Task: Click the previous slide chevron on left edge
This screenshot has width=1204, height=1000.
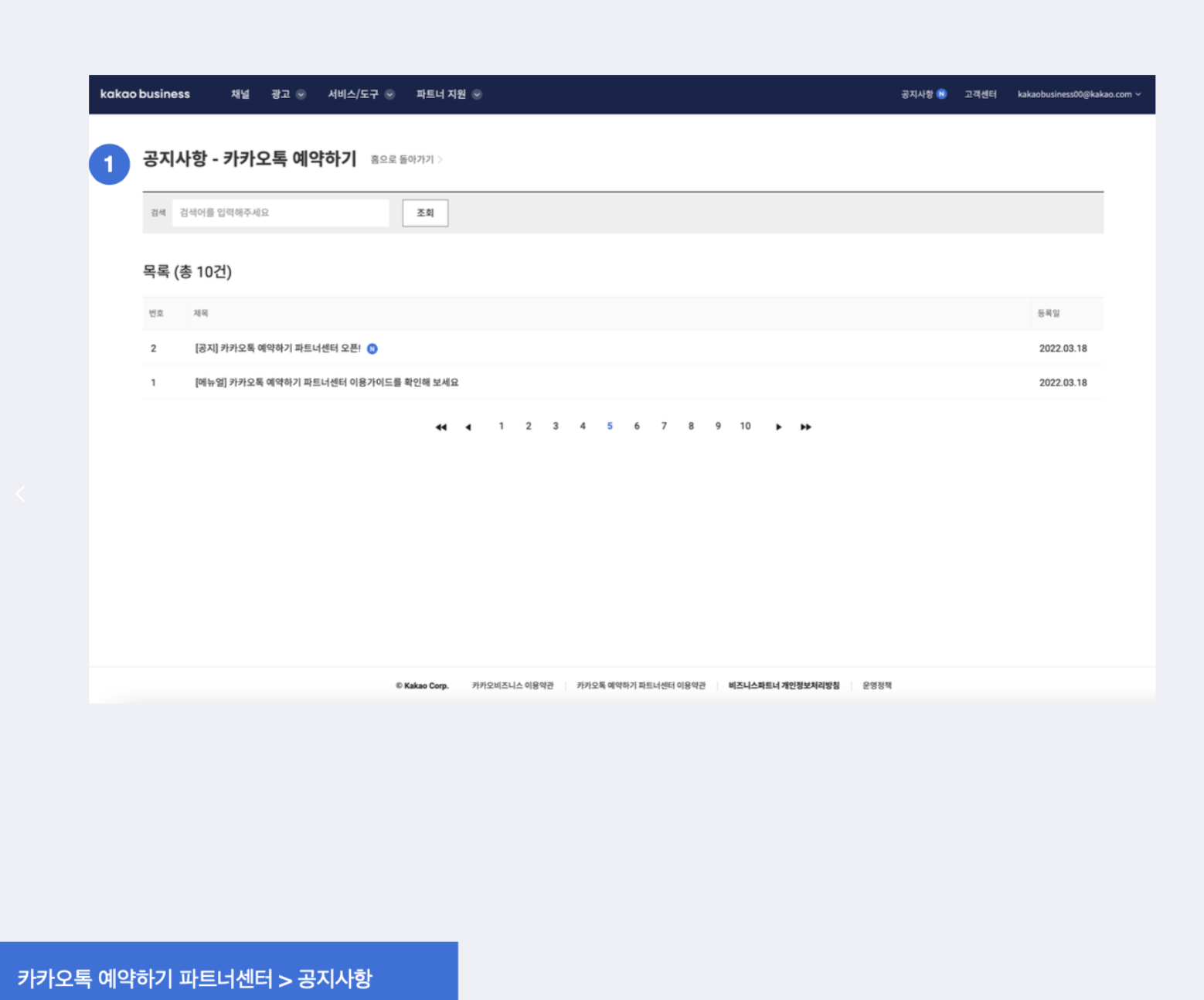Action: 21,494
